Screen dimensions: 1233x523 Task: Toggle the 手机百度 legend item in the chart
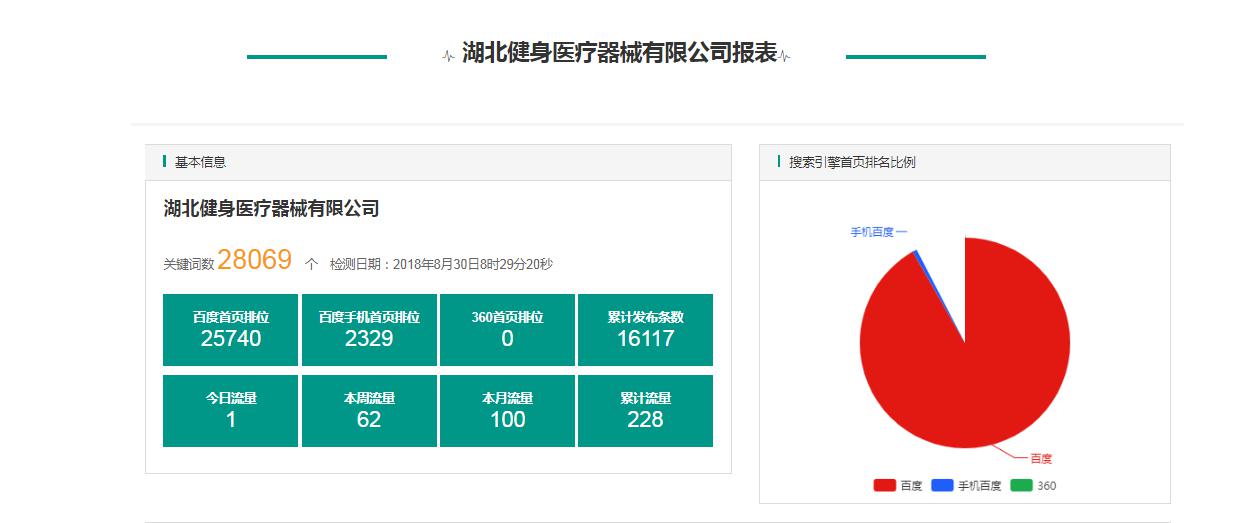coord(966,486)
